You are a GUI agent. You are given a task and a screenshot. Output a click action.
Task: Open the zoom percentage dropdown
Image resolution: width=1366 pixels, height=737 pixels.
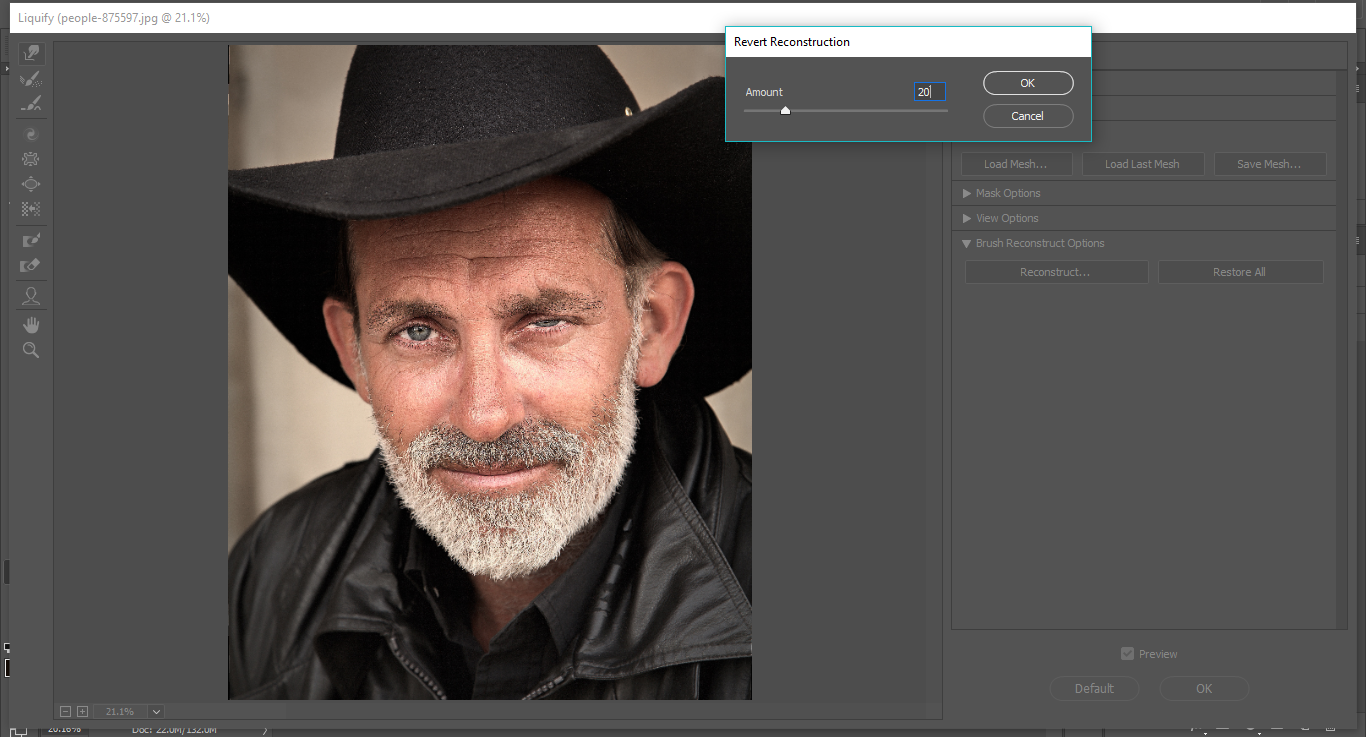pos(156,711)
